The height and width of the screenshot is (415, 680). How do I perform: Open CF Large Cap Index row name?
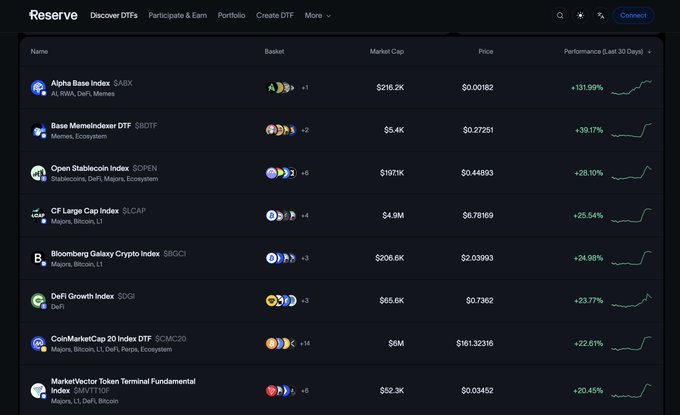click(x=85, y=211)
